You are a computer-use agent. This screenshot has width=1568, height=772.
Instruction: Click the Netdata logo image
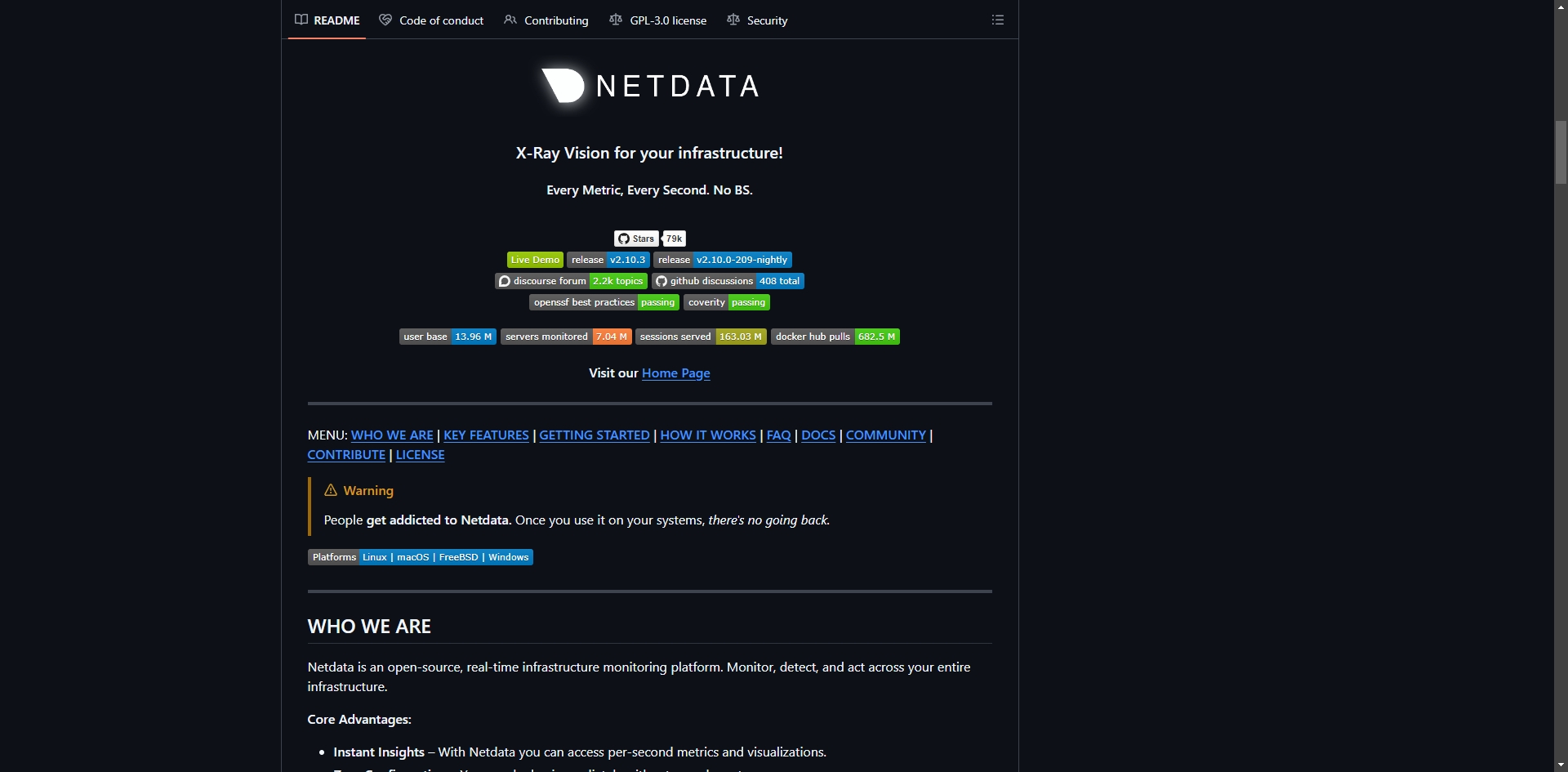650,85
